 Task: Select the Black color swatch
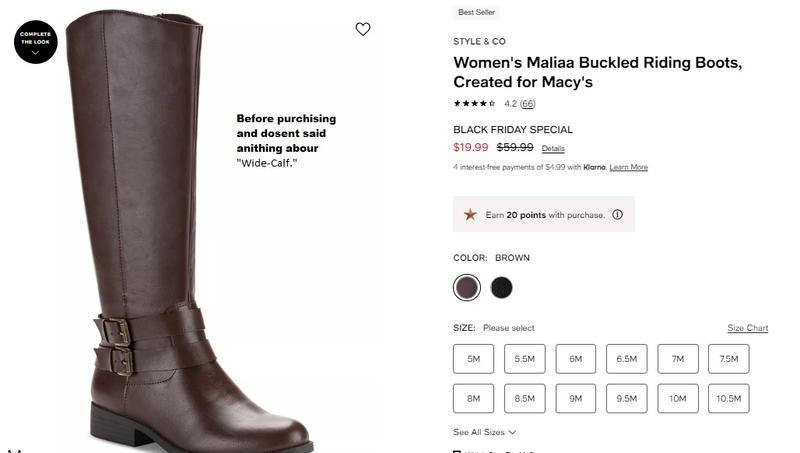[502, 288]
